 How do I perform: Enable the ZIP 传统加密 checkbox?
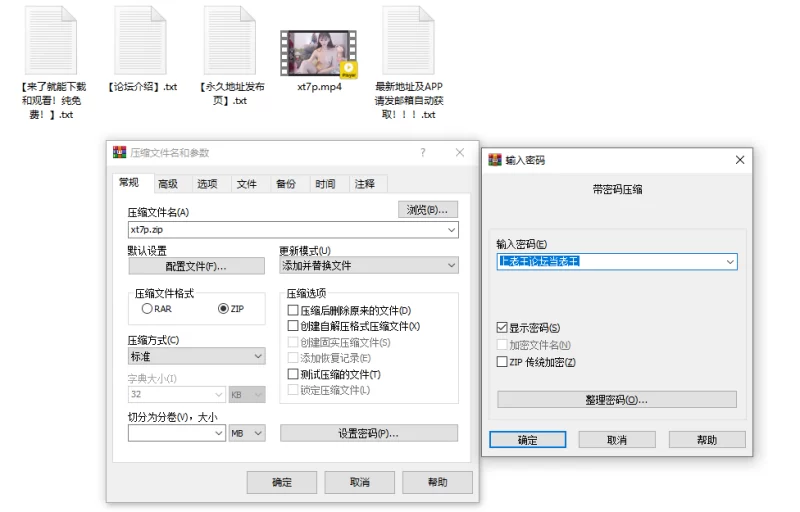pos(502,362)
